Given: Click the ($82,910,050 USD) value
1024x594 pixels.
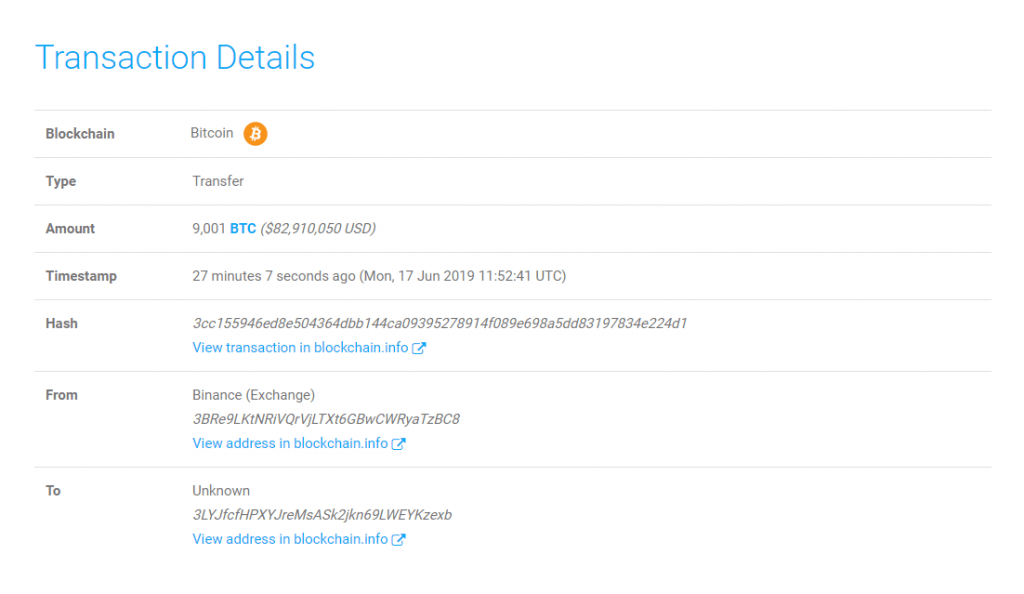Looking at the screenshot, I should tap(318, 228).
